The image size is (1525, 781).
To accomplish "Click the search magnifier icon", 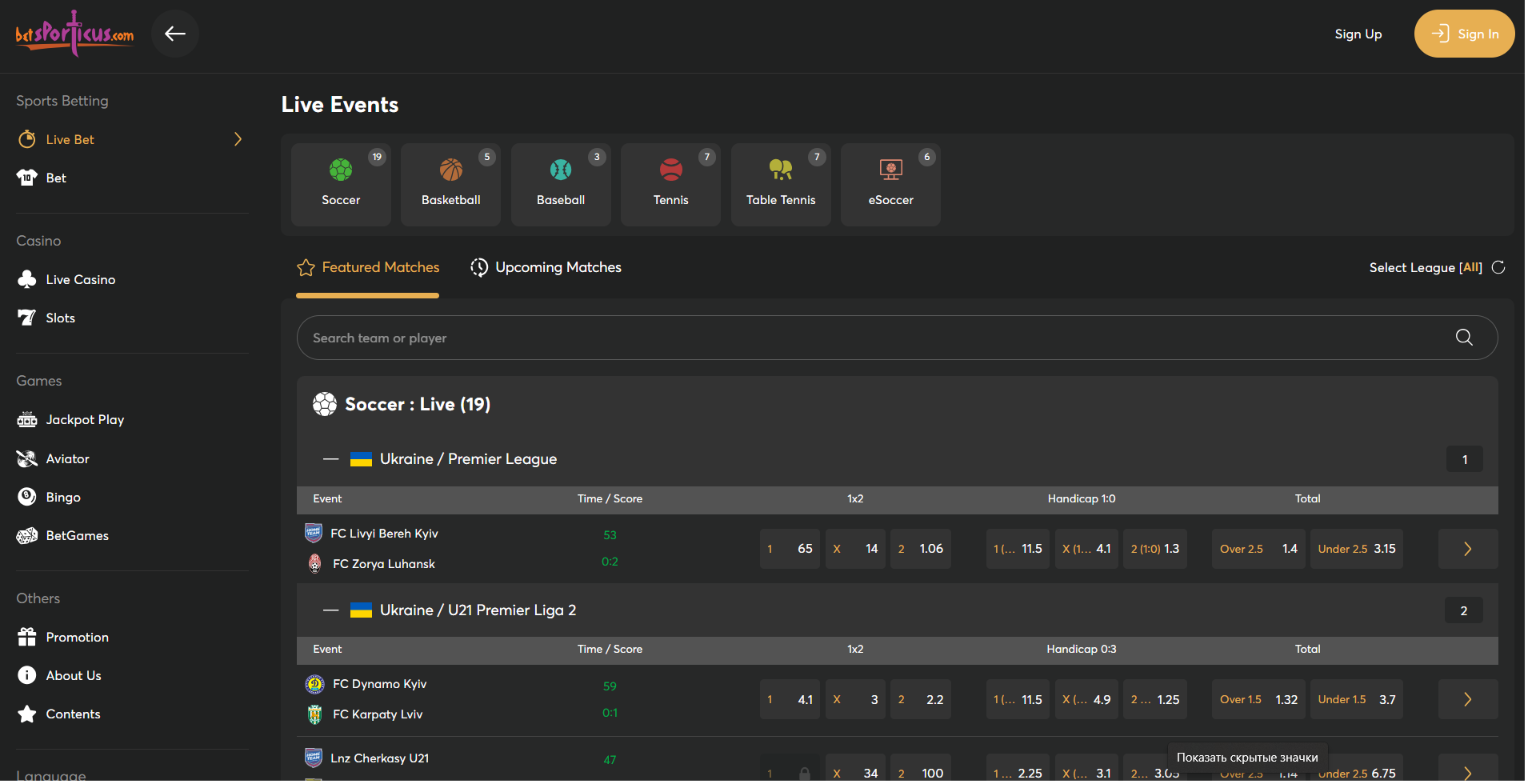I will 1464,338.
